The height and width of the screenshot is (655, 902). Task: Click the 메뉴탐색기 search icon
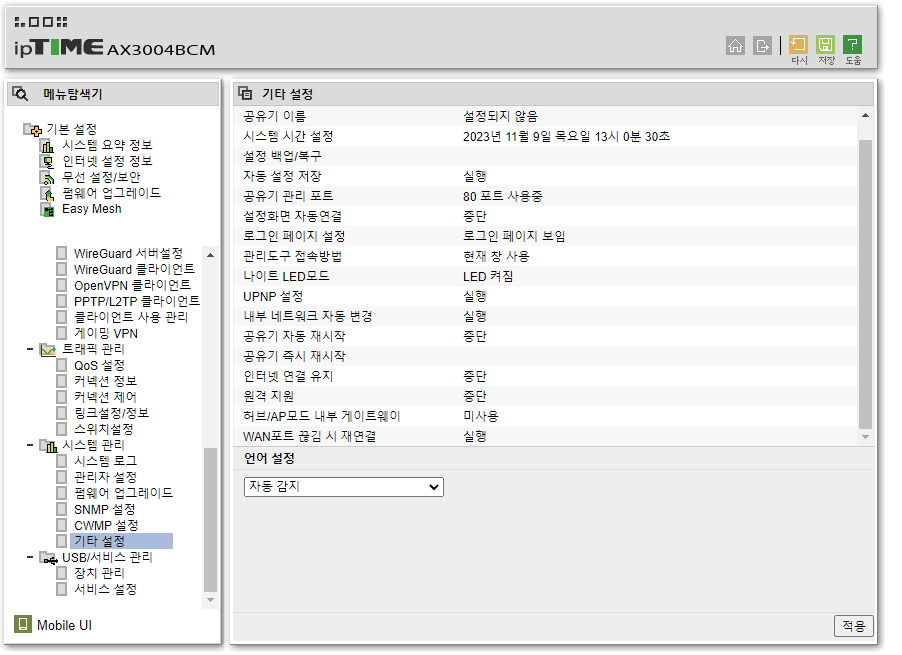20,94
